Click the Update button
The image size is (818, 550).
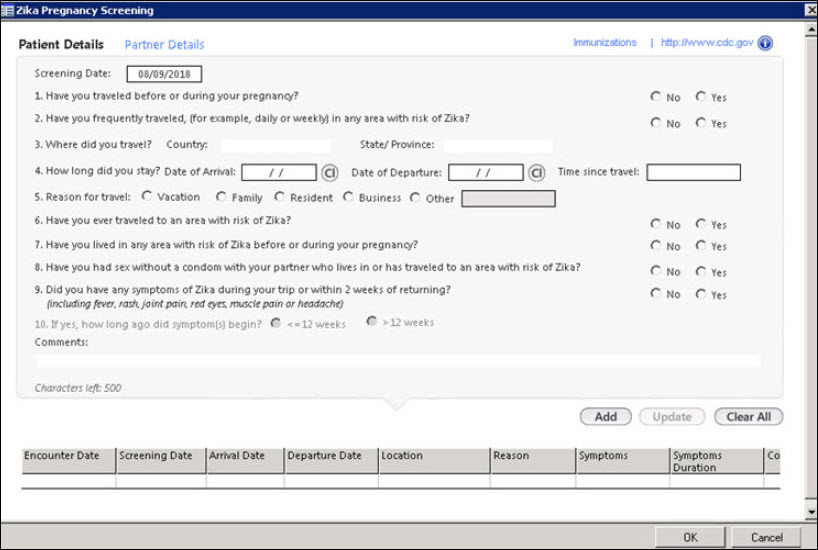(x=672, y=417)
